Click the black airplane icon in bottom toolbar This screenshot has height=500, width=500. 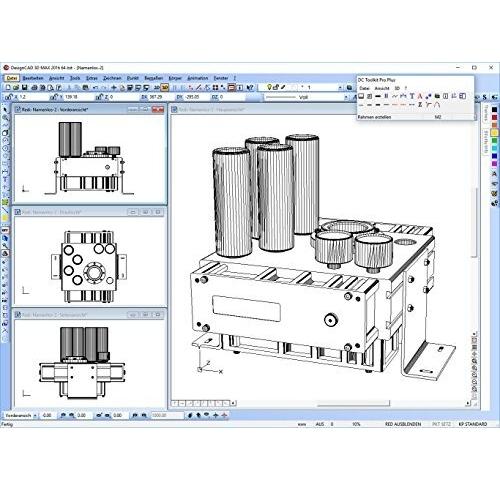216,415
